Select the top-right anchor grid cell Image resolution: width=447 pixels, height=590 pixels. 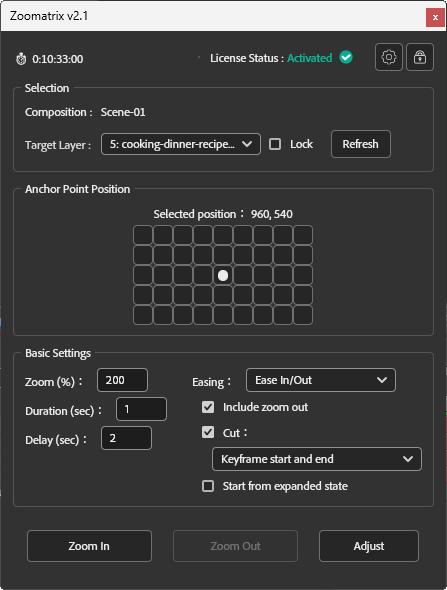(303, 235)
